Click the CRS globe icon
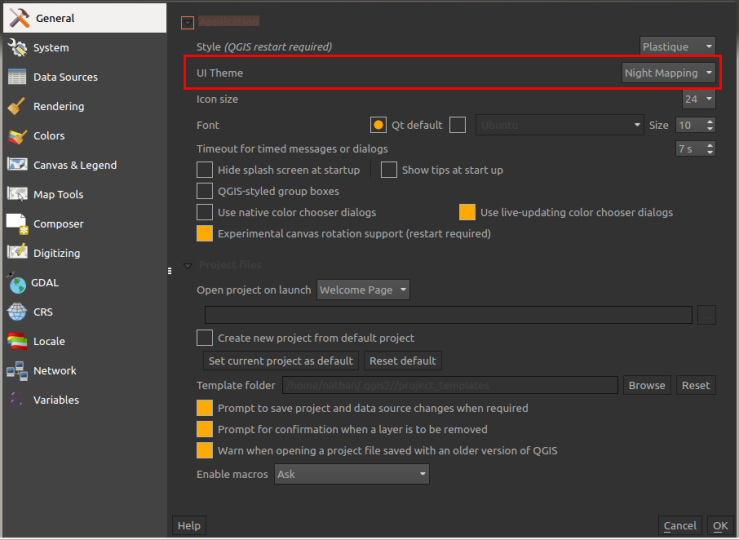This screenshot has width=739, height=540. click(x=16, y=312)
